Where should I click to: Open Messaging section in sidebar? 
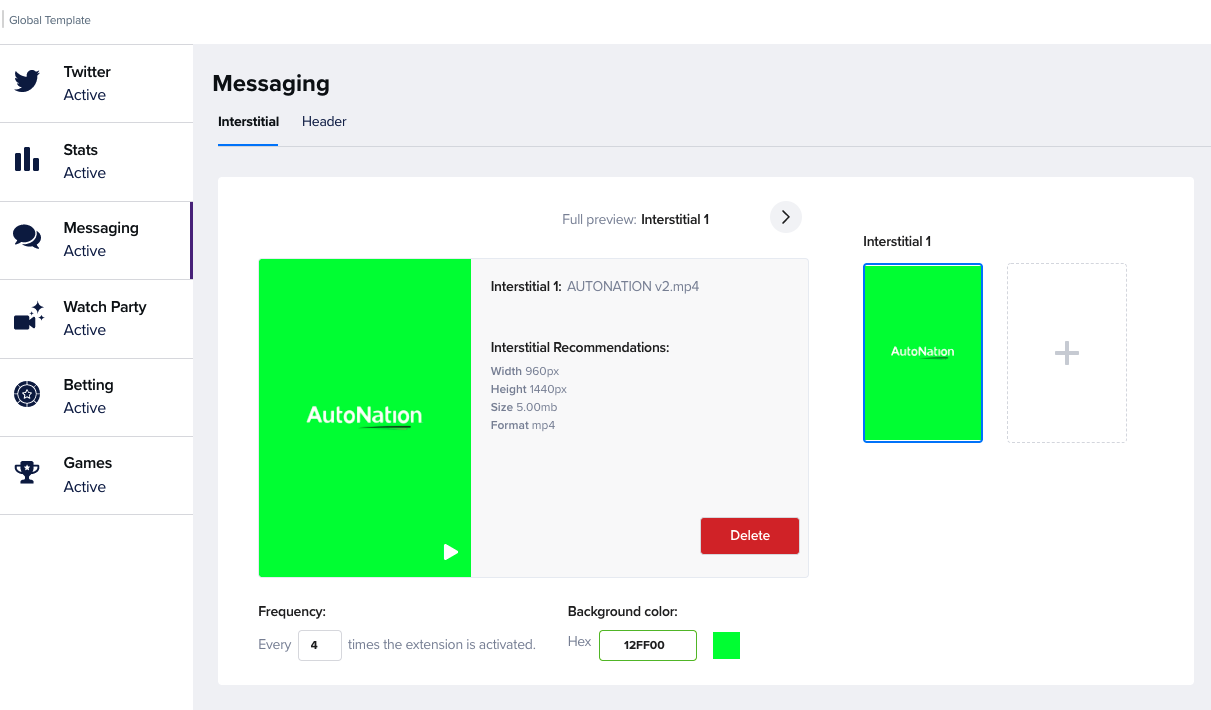coord(96,240)
